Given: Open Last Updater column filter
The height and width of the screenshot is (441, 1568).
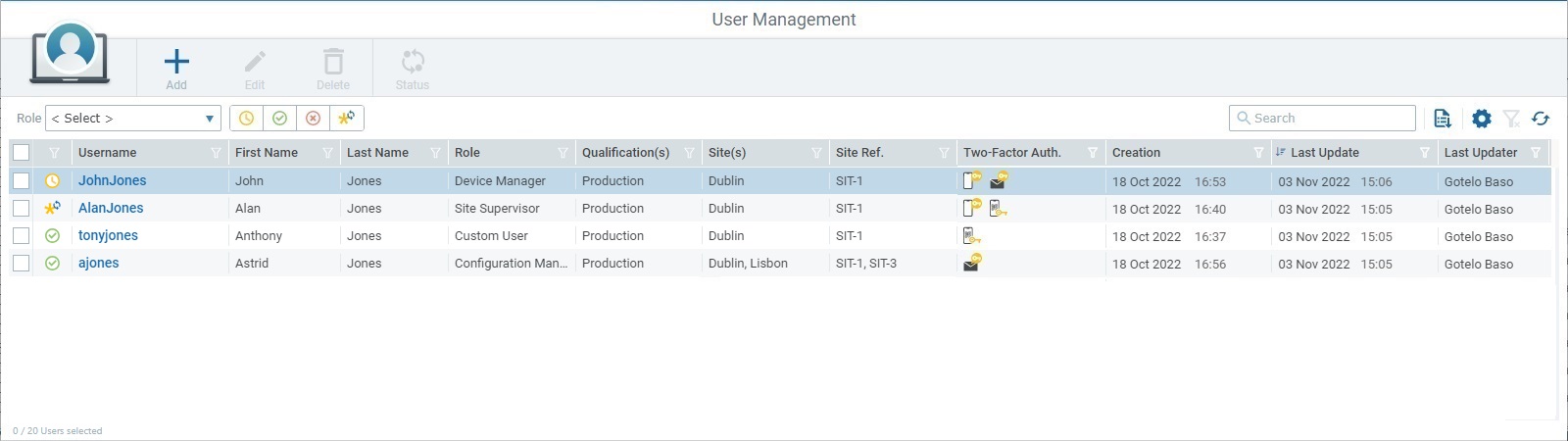Looking at the screenshot, I should pyautogui.click(x=1536, y=153).
